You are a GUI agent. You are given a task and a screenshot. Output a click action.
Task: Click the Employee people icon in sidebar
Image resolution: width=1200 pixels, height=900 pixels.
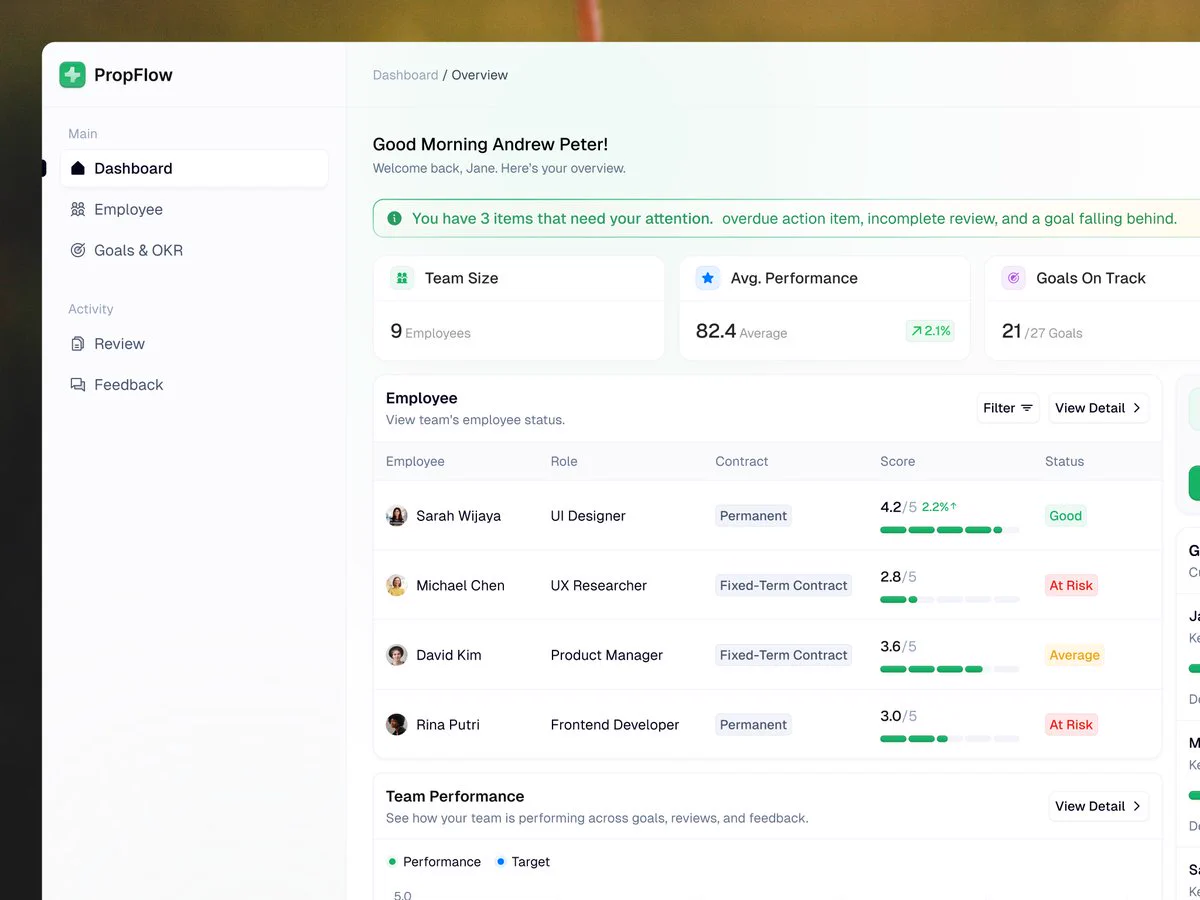[x=78, y=209]
